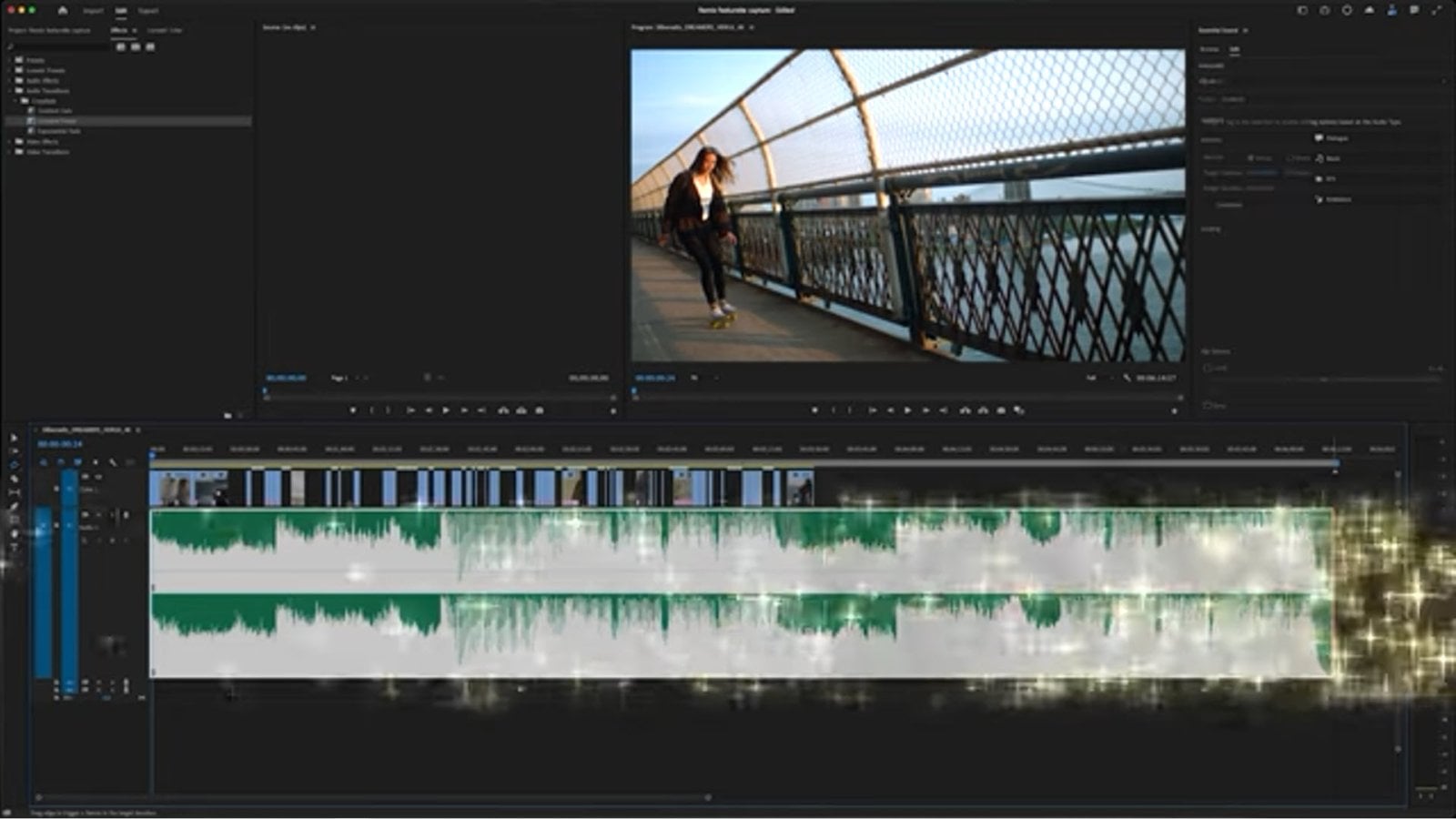Viewport: 1456px width, 819px height.
Task: Toggle snap magnet in the timeline
Action: point(60,462)
